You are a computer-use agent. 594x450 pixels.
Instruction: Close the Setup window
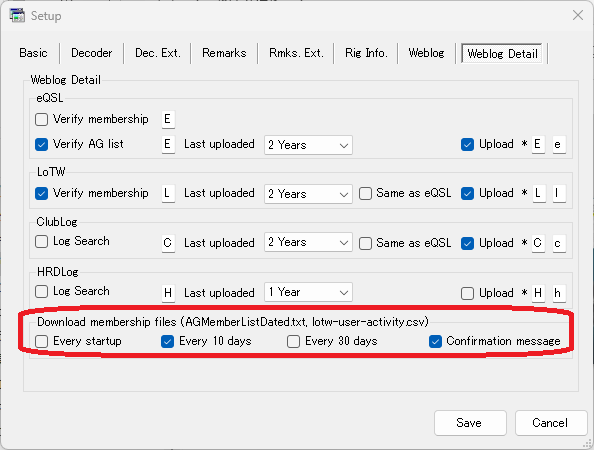[x=578, y=16]
